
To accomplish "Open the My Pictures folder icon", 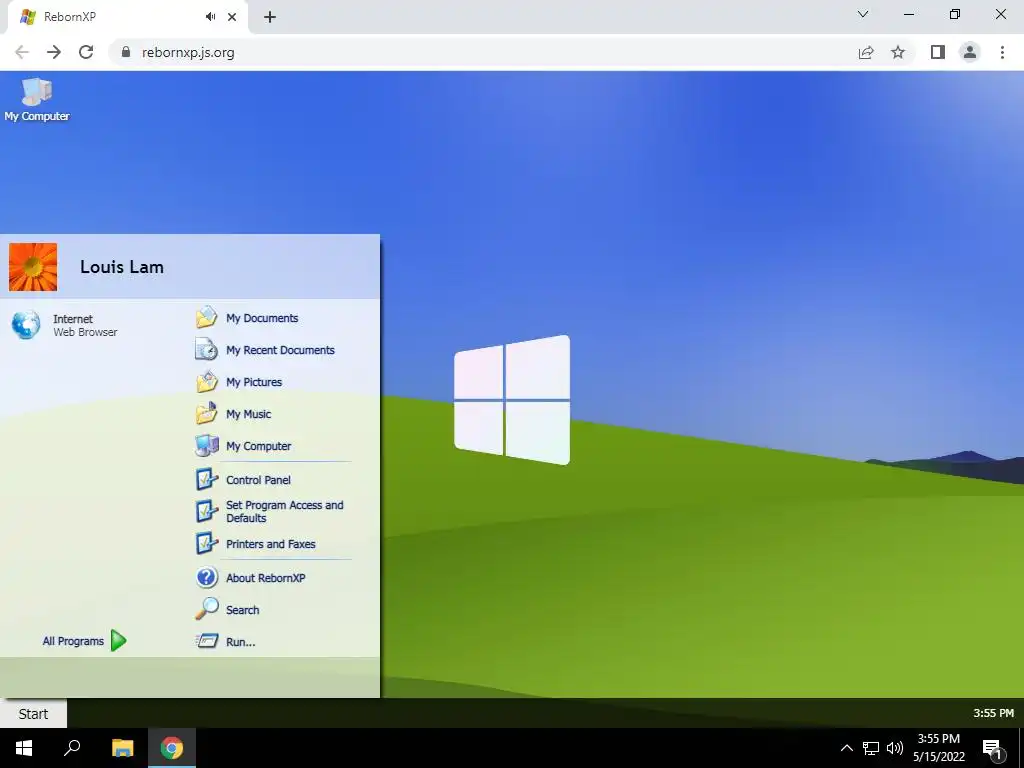I will coord(206,382).
